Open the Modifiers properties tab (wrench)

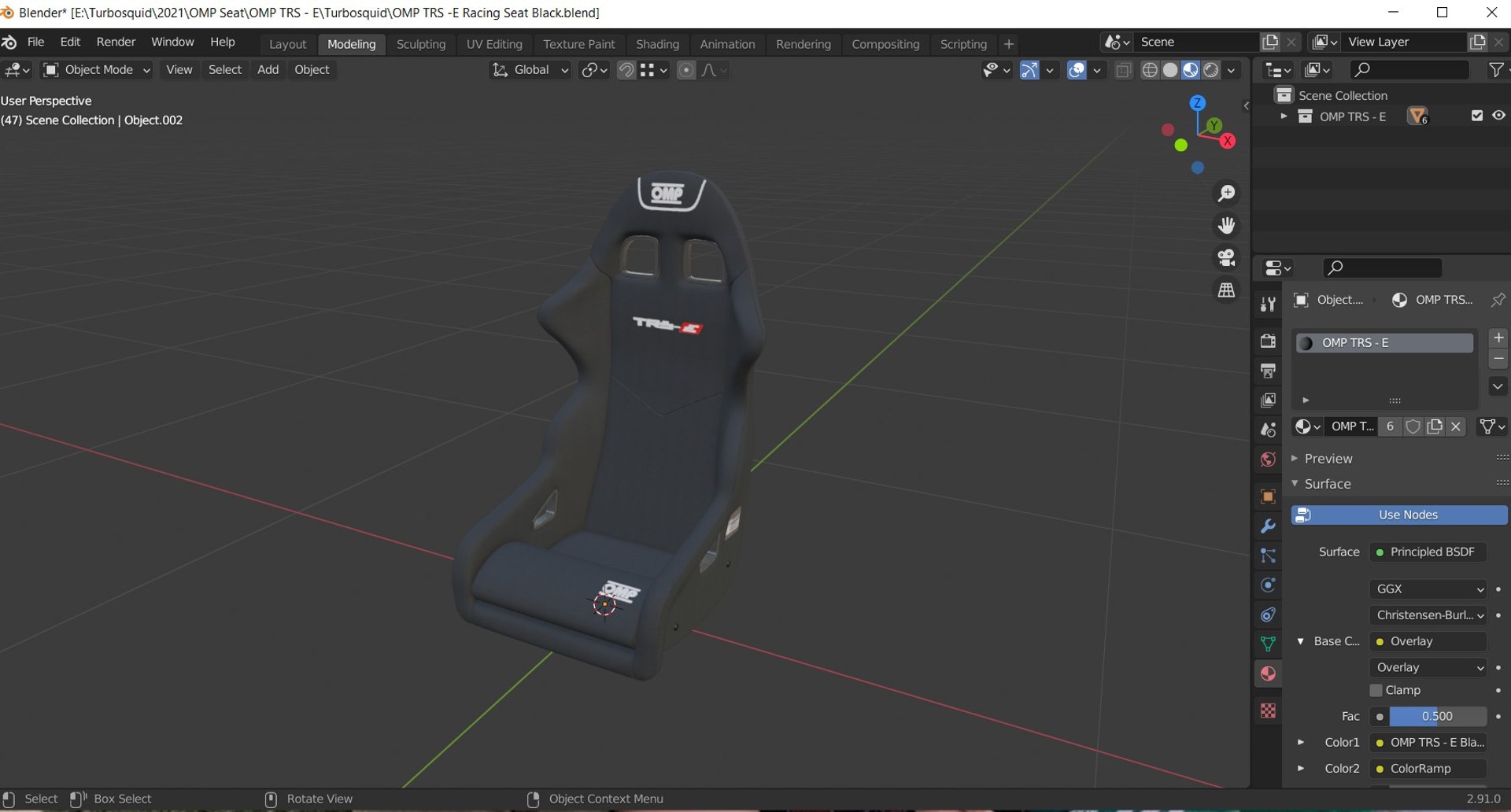point(1268,526)
